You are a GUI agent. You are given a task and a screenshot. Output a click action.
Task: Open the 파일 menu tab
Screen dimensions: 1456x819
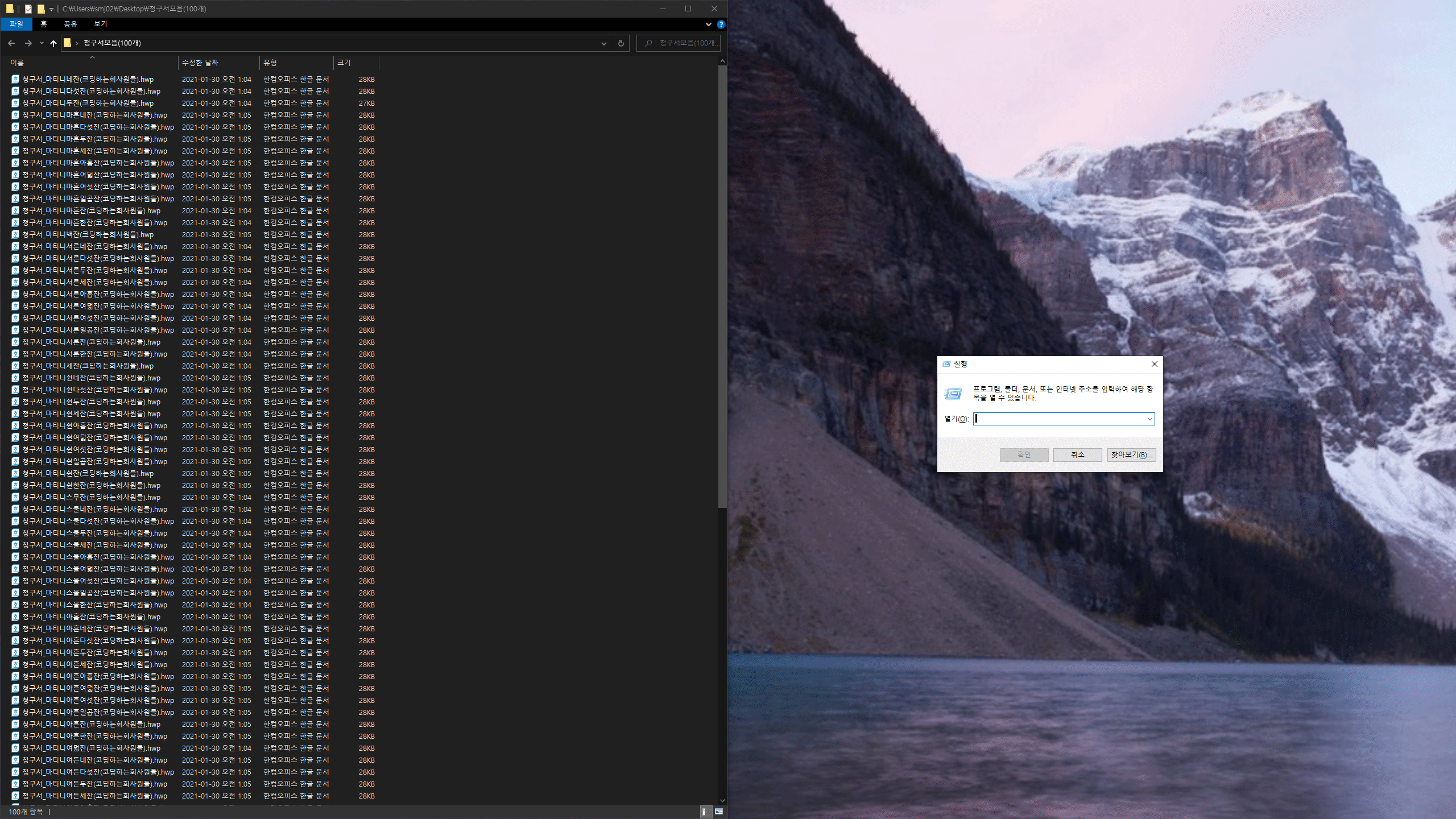tap(16, 24)
